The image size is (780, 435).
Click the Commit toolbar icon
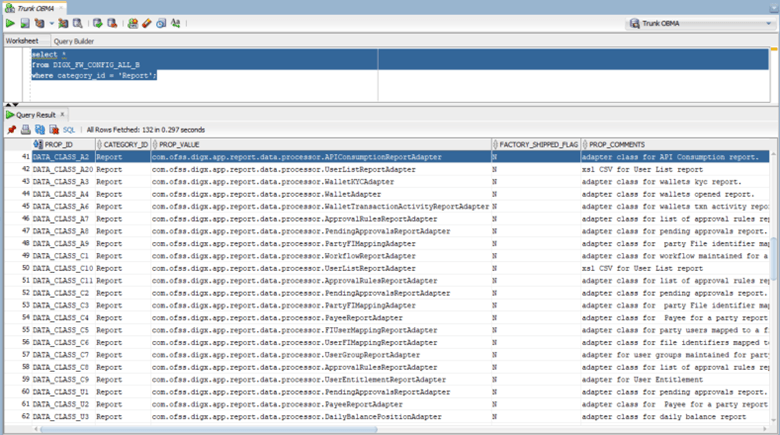coord(98,23)
